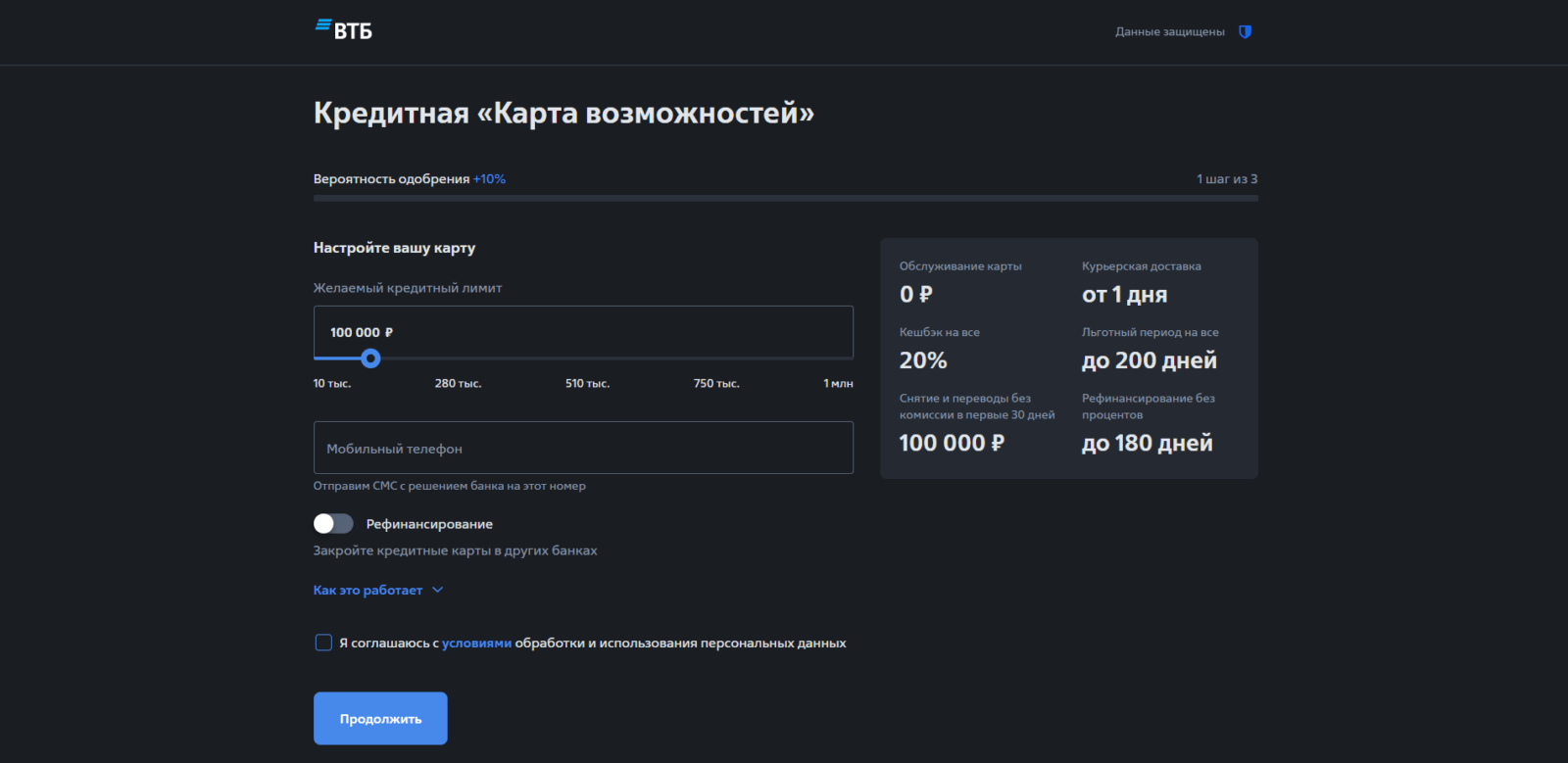The width and height of the screenshot is (1568, 763).
Task: Click the 100 000 ₽ credit limit field
Action: (x=583, y=332)
